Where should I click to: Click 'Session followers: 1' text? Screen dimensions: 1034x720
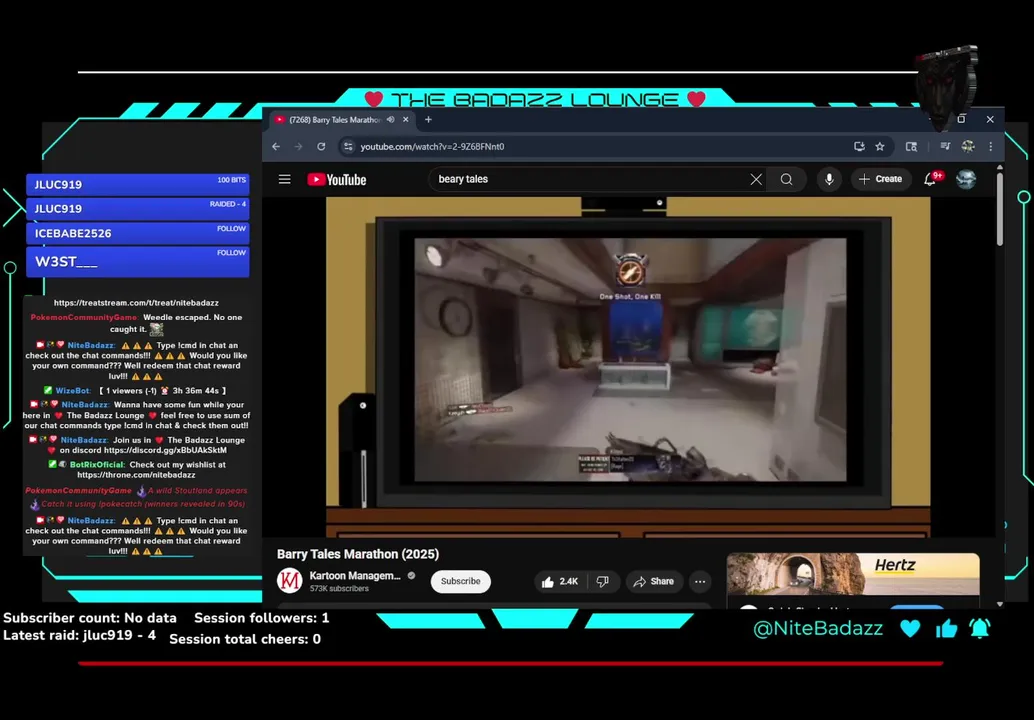[261, 618]
